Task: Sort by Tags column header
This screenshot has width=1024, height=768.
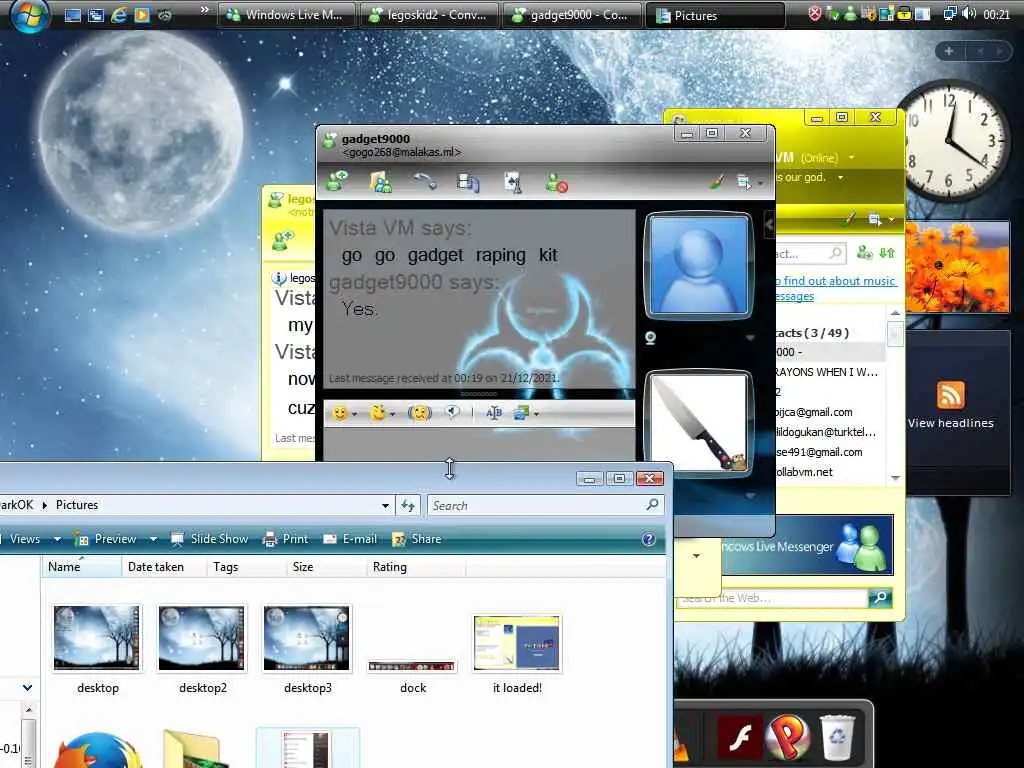Action: [246, 567]
